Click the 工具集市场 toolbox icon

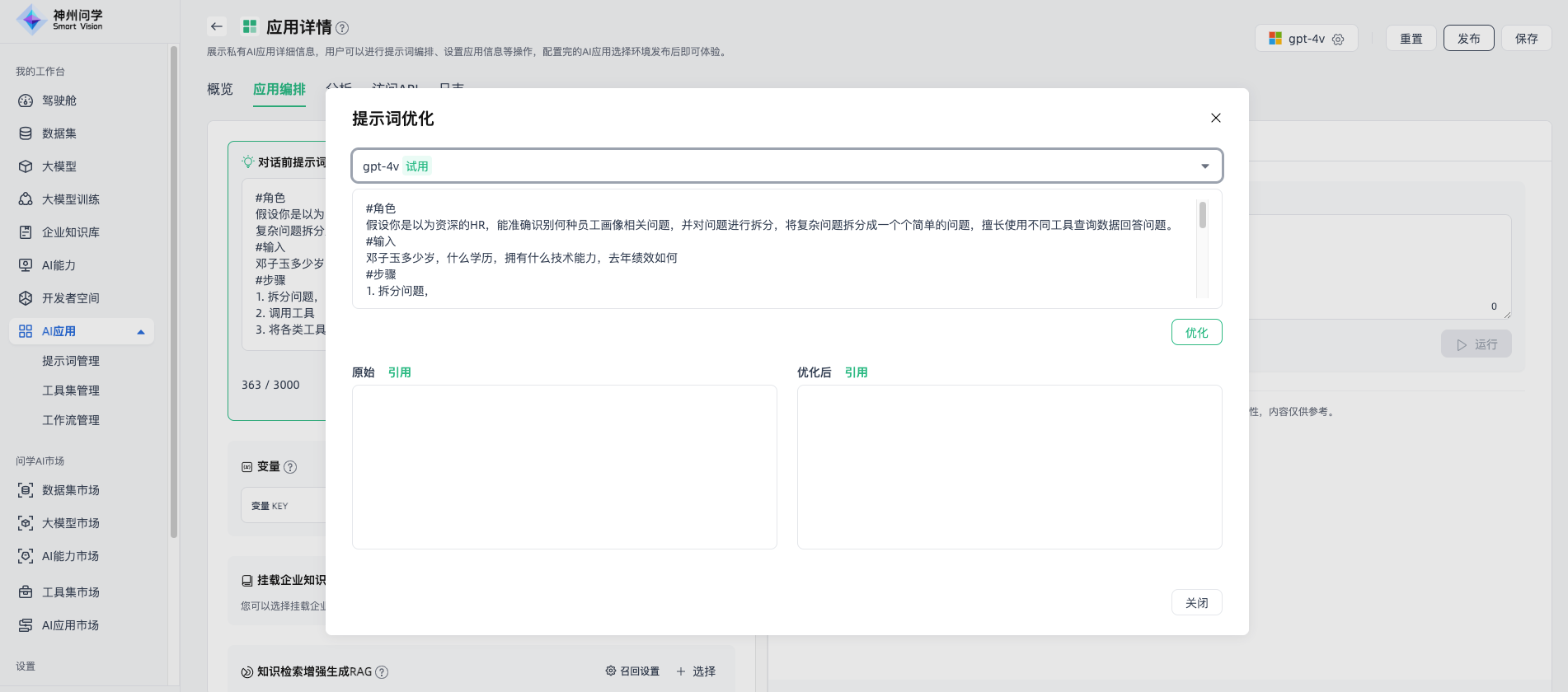click(x=26, y=592)
